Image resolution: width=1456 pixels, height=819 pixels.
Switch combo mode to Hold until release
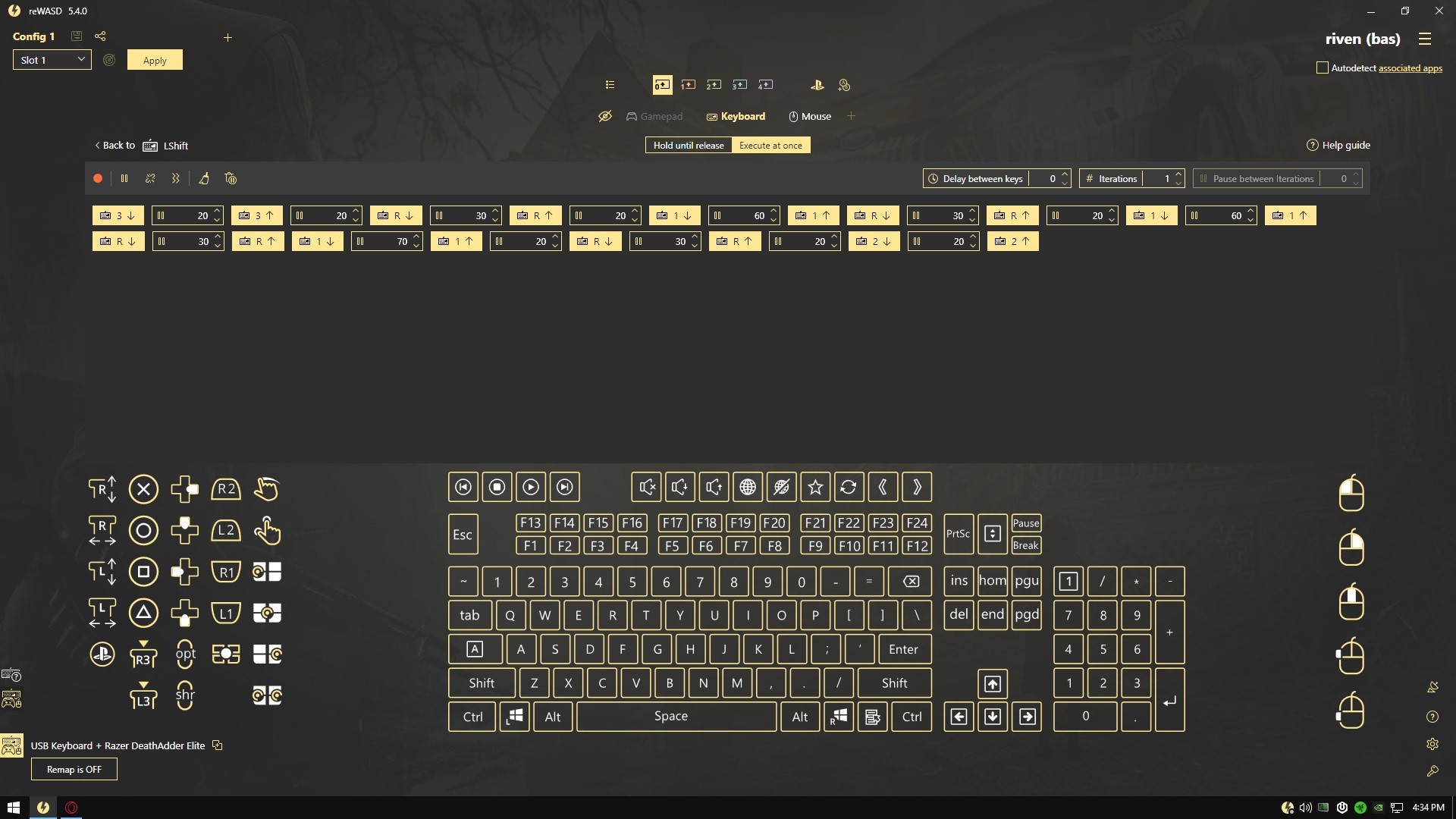click(x=689, y=146)
